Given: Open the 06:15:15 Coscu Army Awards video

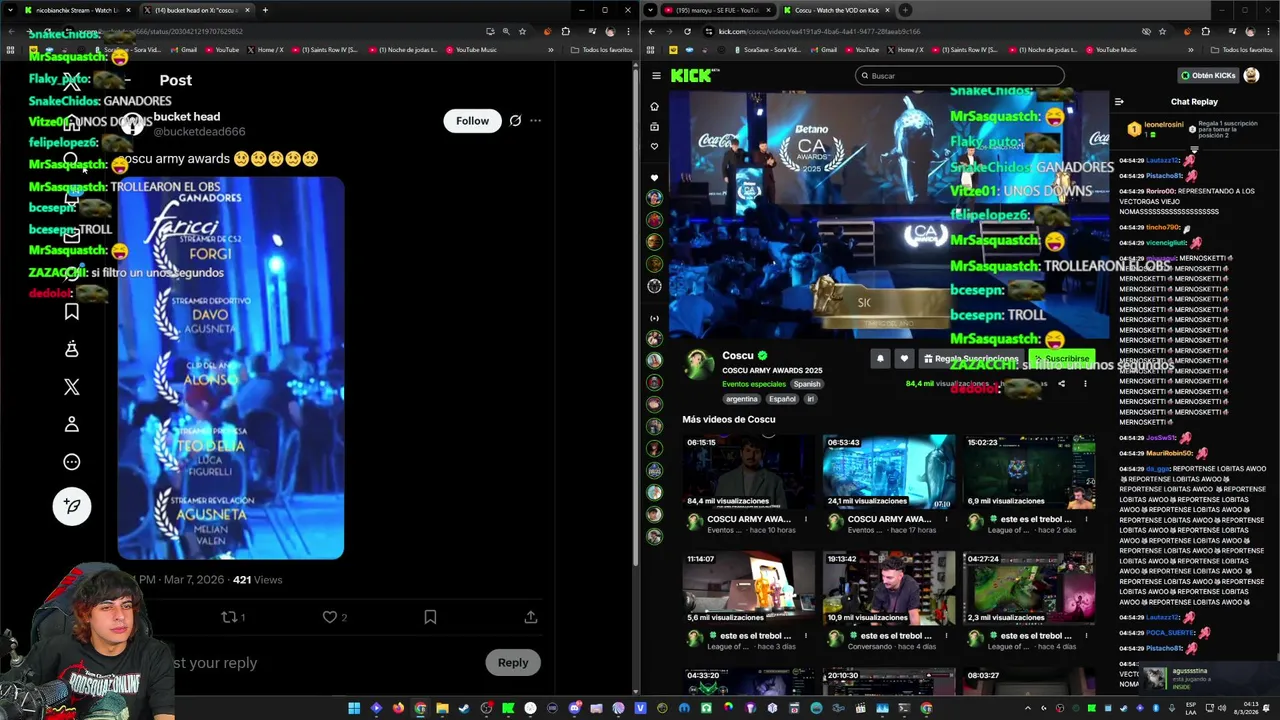Looking at the screenshot, I should click(749, 472).
